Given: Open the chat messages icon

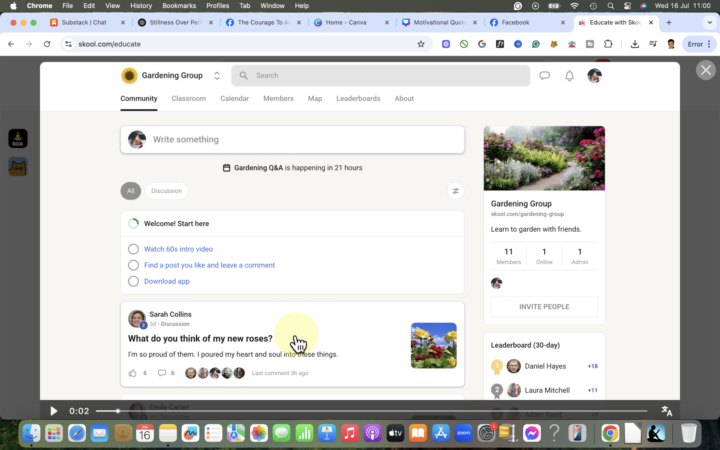Looking at the screenshot, I should click(x=545, y=76).
